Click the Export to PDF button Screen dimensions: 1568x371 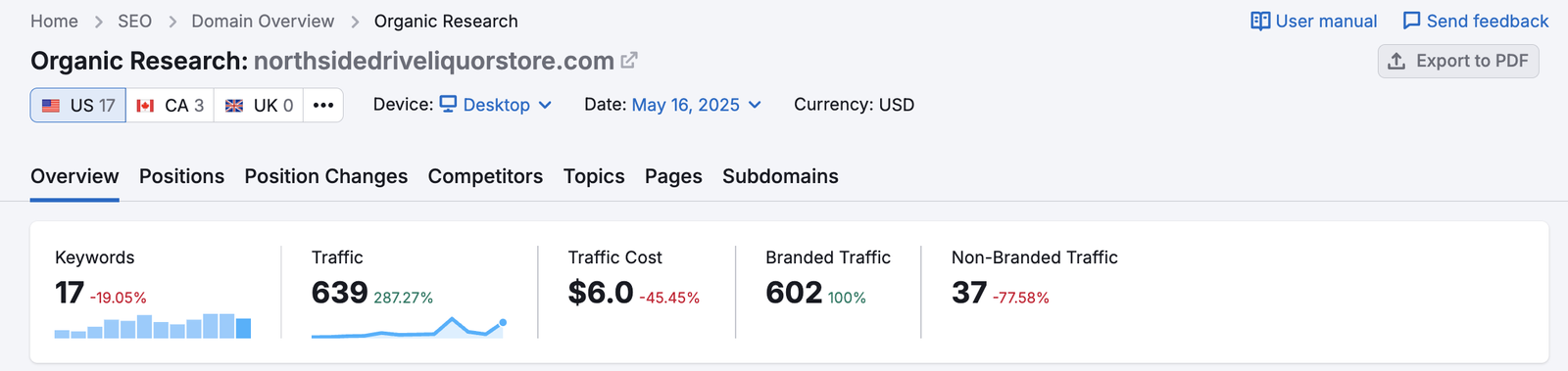(x=1458, y=61)
